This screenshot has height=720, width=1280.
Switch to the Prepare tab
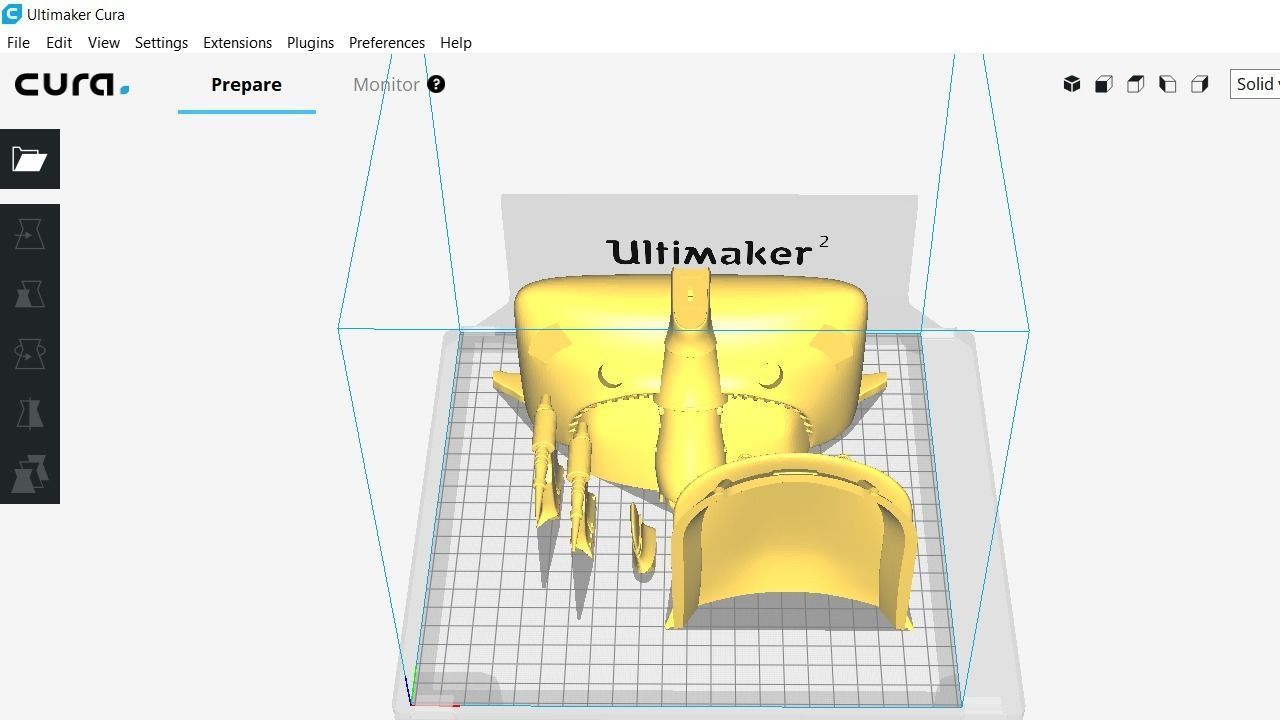click(246, 85)
